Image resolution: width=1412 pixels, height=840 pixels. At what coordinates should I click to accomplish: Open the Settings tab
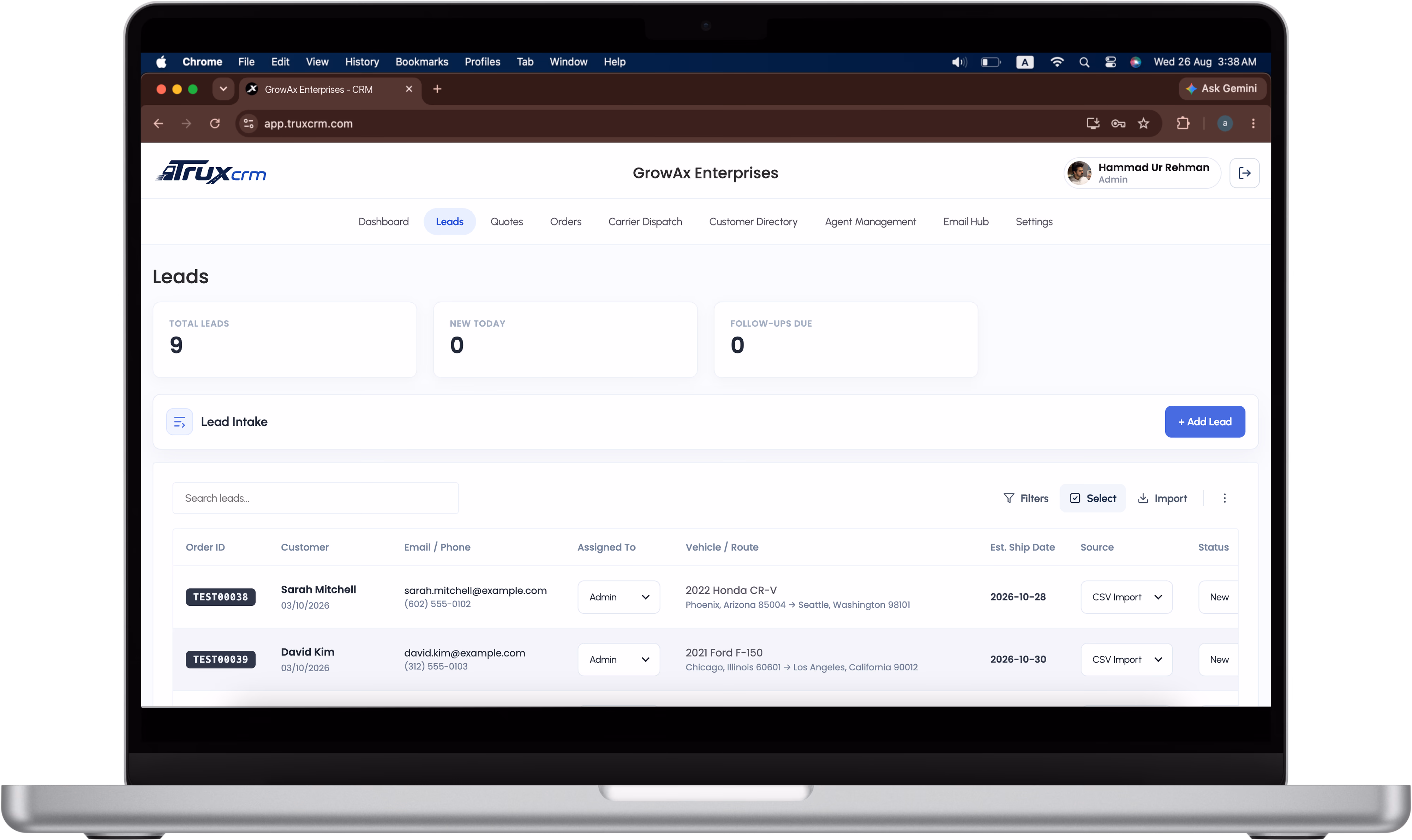click(x=1034, y=222)
